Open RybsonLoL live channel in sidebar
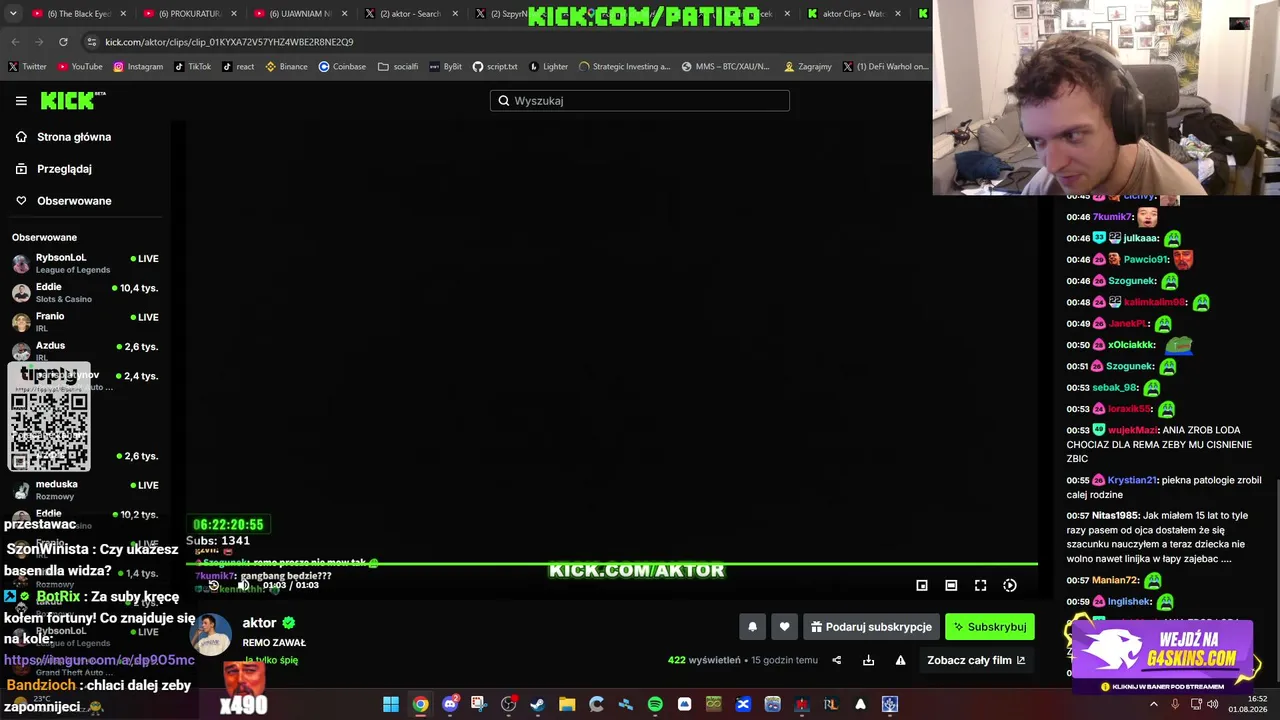1280x720 pixels. tap(88, 263)
